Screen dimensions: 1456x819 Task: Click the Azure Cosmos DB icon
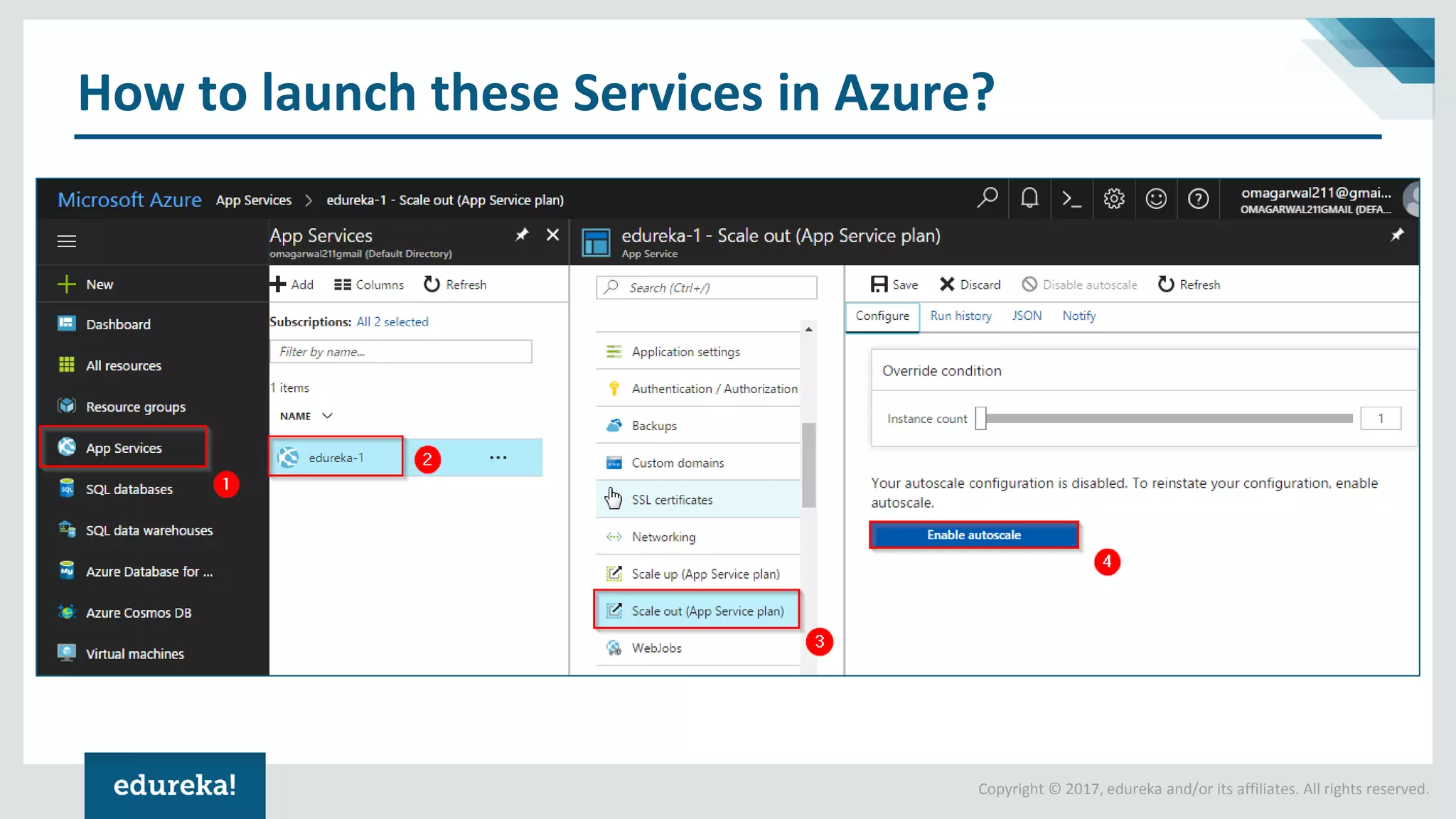[x=67, y=612]
